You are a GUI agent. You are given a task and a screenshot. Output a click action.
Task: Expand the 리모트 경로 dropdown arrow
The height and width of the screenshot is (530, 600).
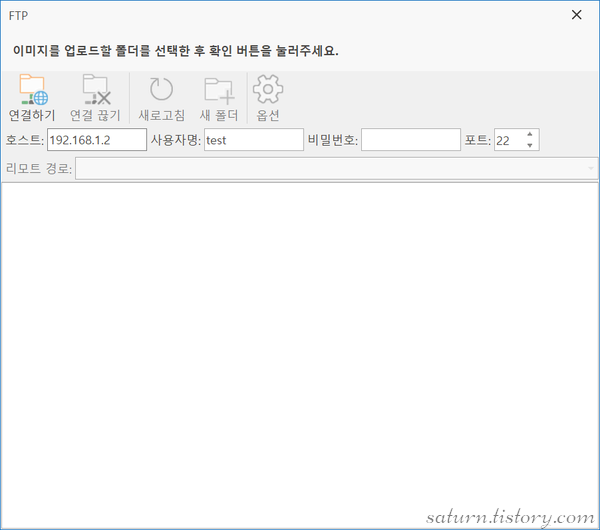(591, 168)
